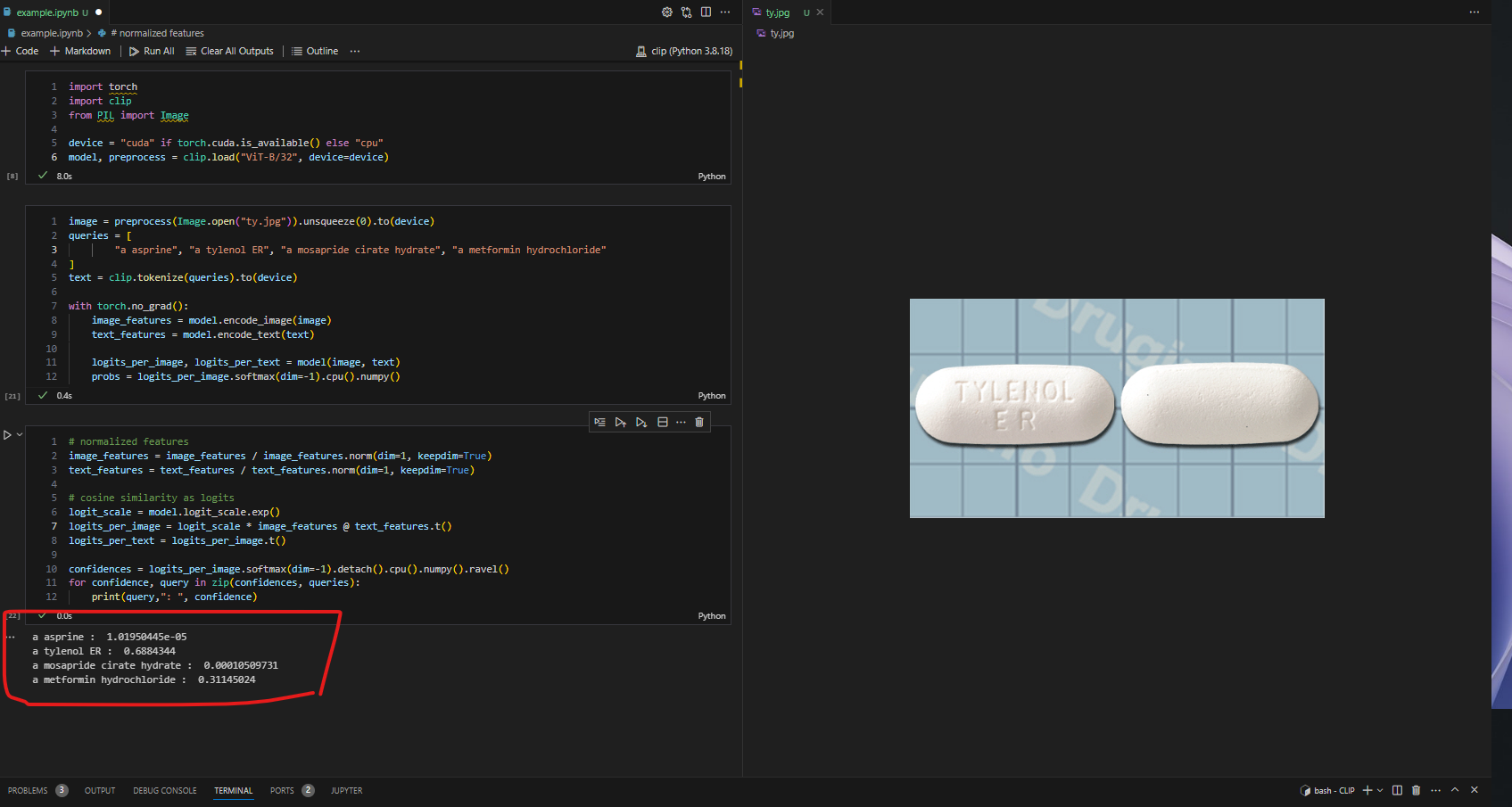
Task: Click the a asprine output line
Action: tap(110, 637)
